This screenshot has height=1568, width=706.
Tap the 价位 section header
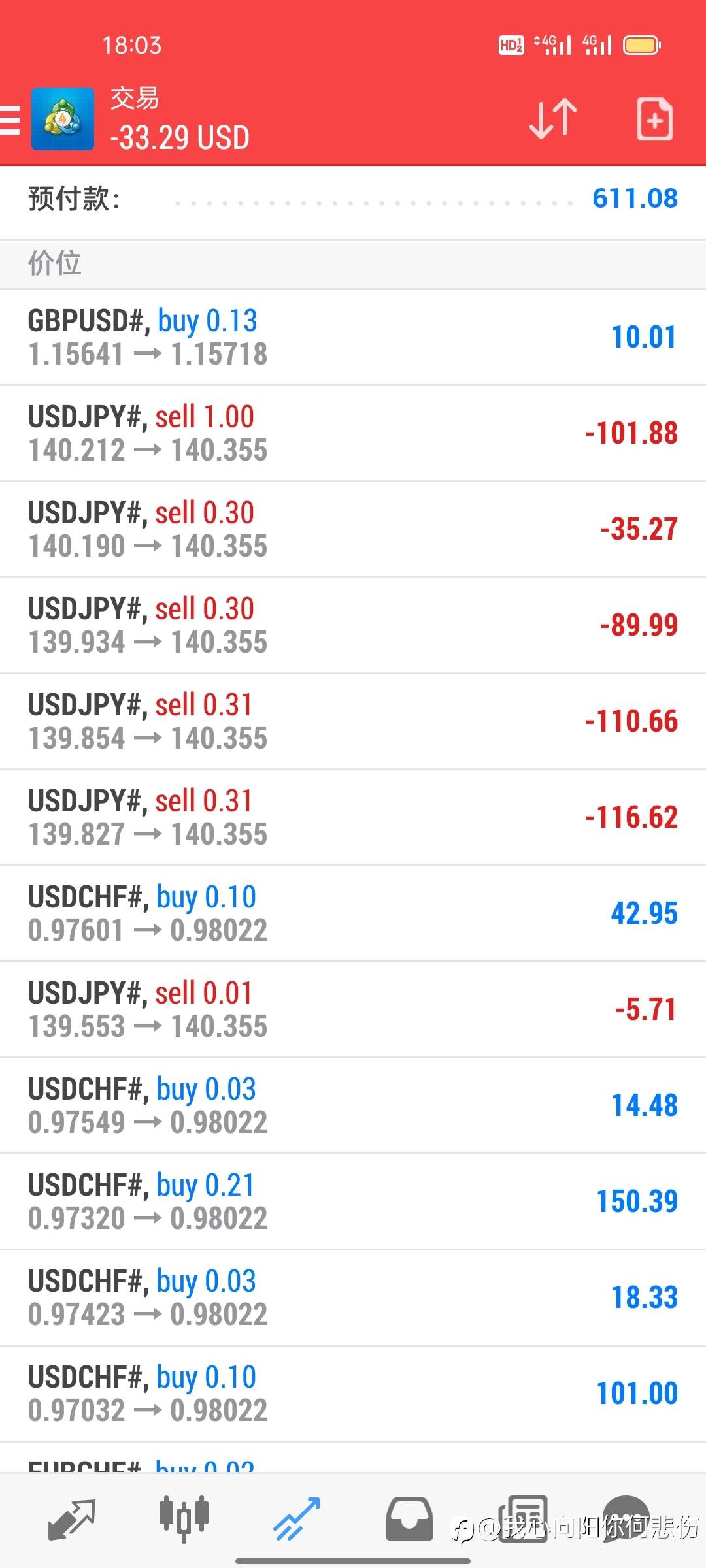click(353, 264)
